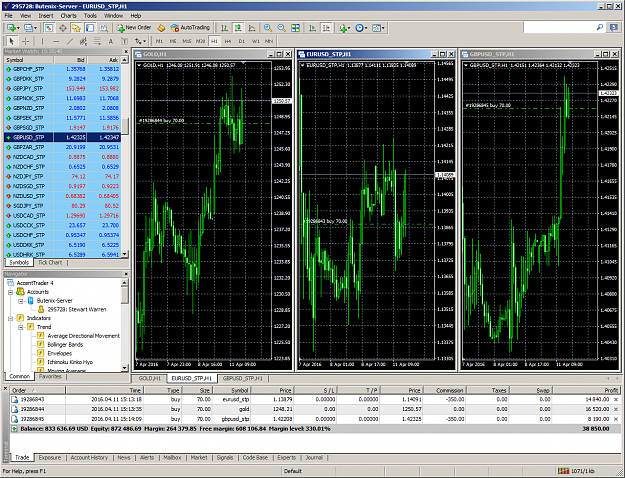Select the Horizontal Line drawing tool
The height and width of the screenshot is (478, 625).
(x=56, y=41)
